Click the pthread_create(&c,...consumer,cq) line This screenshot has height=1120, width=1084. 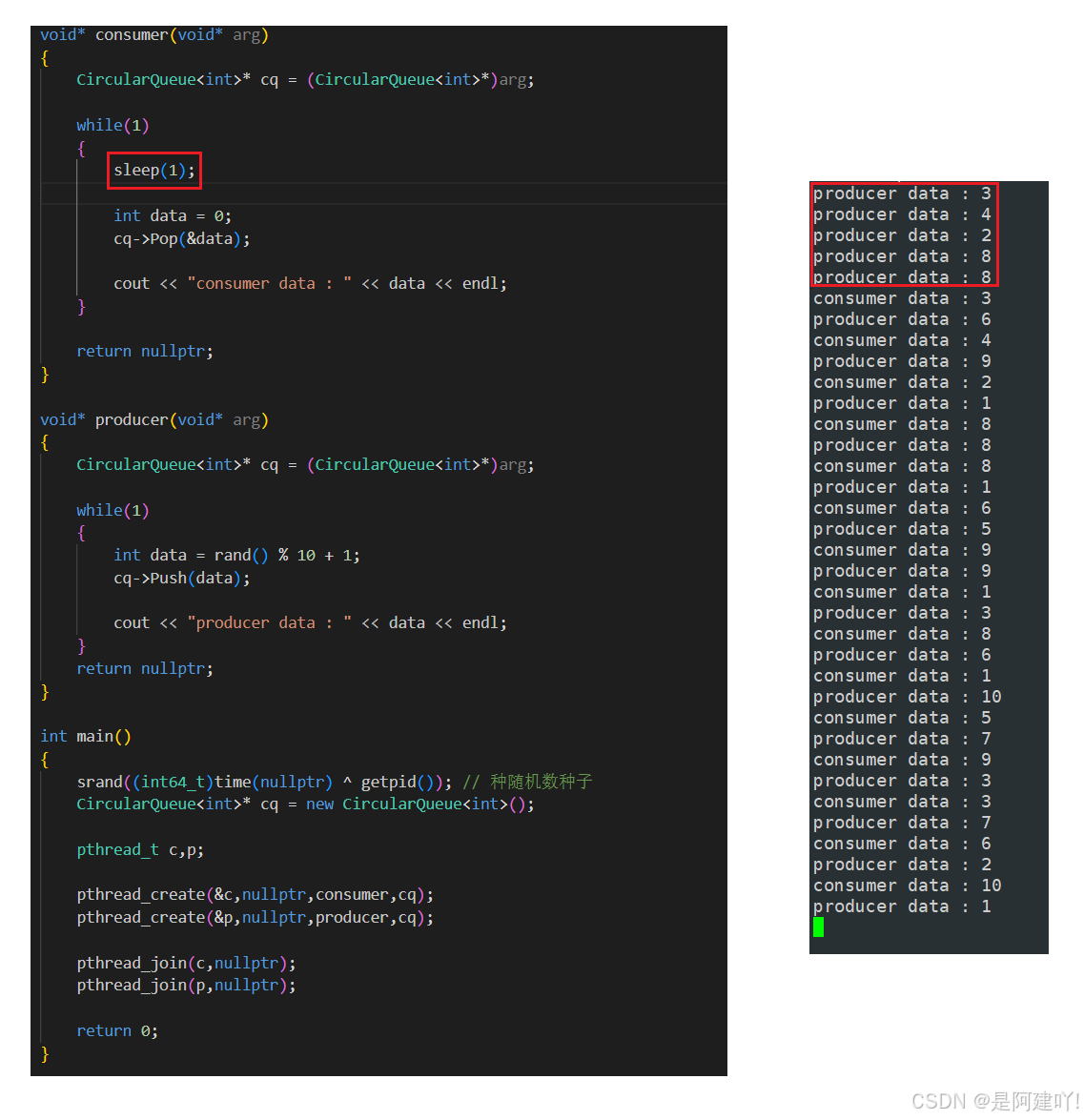tap(256, 895)
